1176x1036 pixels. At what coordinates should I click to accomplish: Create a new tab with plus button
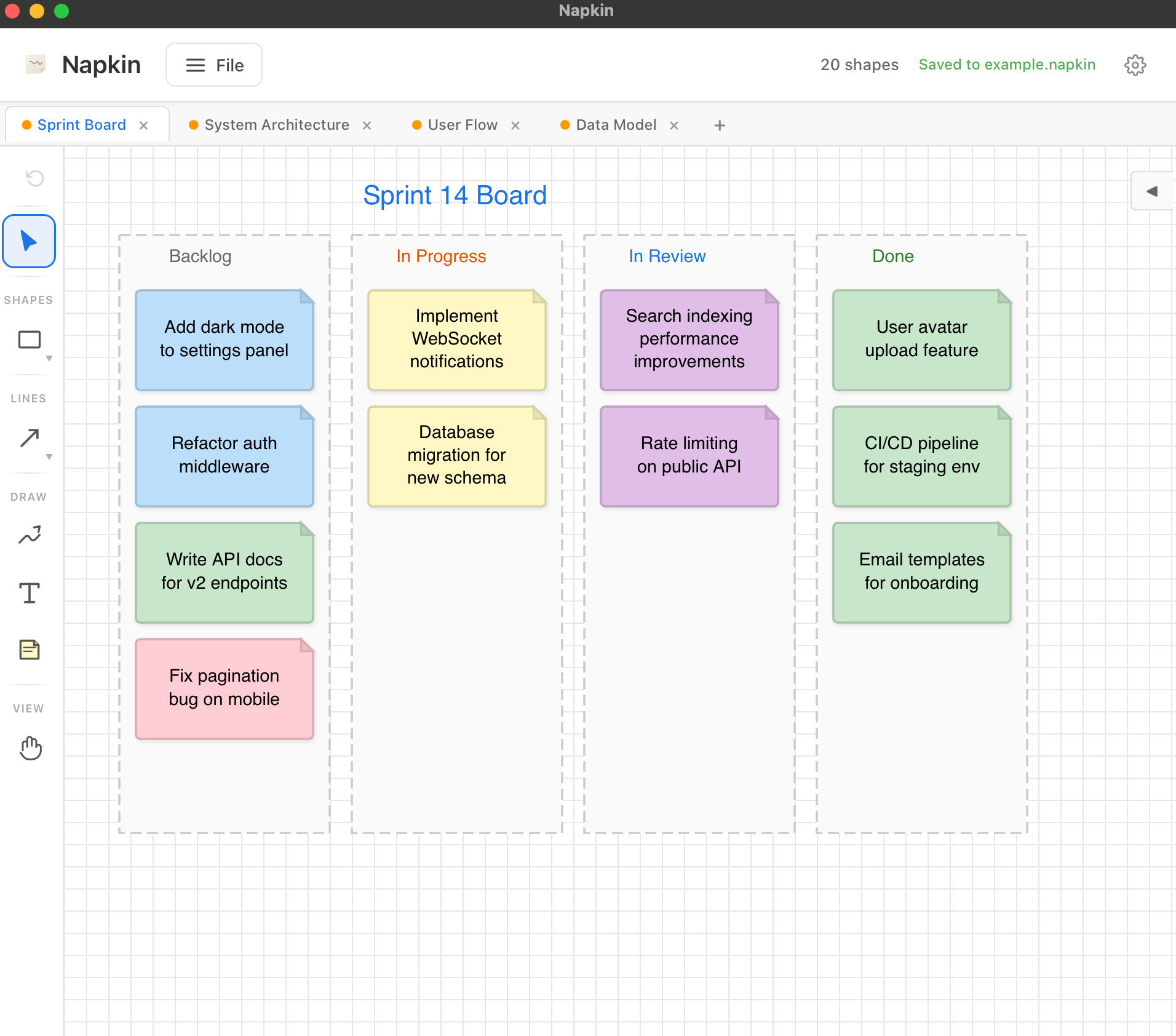pos(718,125)
